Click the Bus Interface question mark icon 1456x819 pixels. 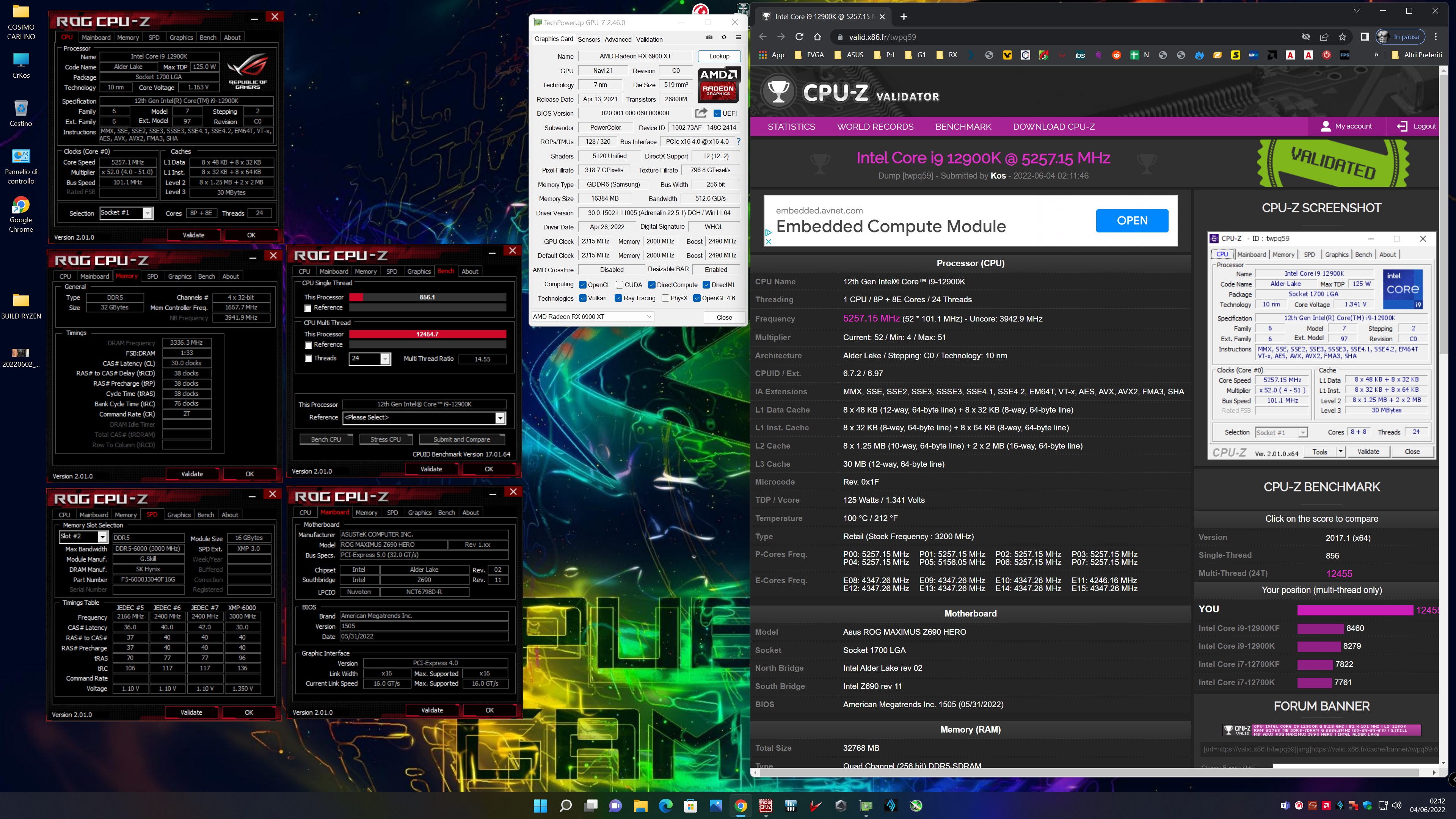click(x=738, y=141)
